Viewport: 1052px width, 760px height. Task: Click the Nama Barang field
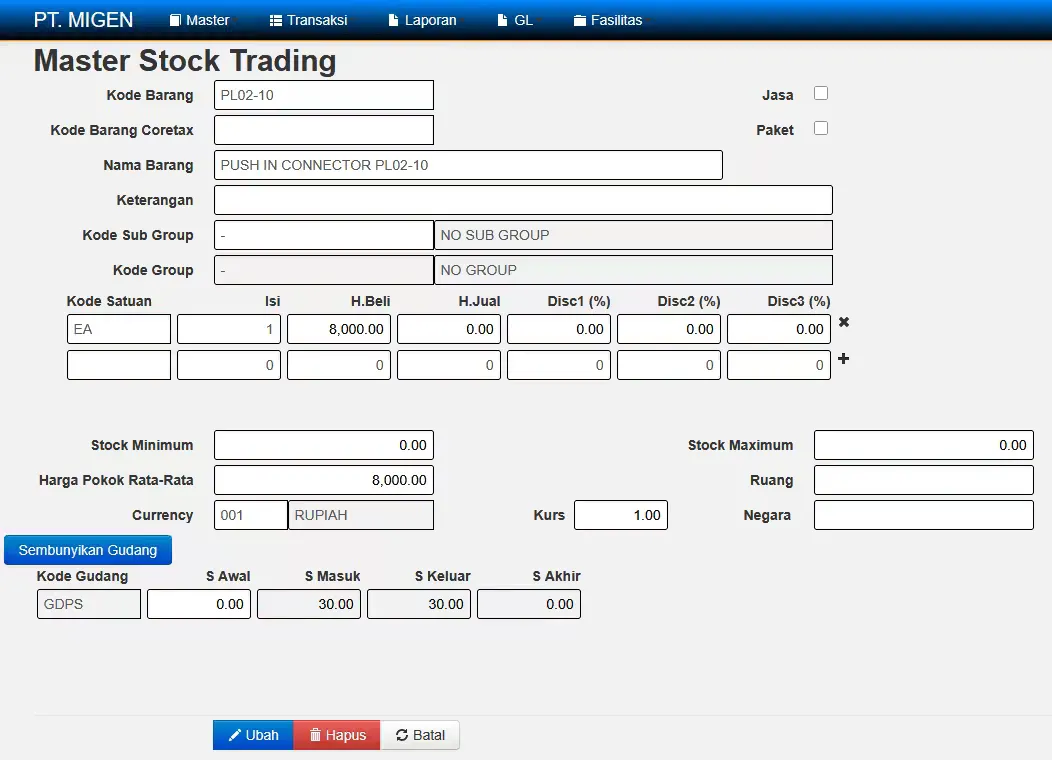point(468,165)
